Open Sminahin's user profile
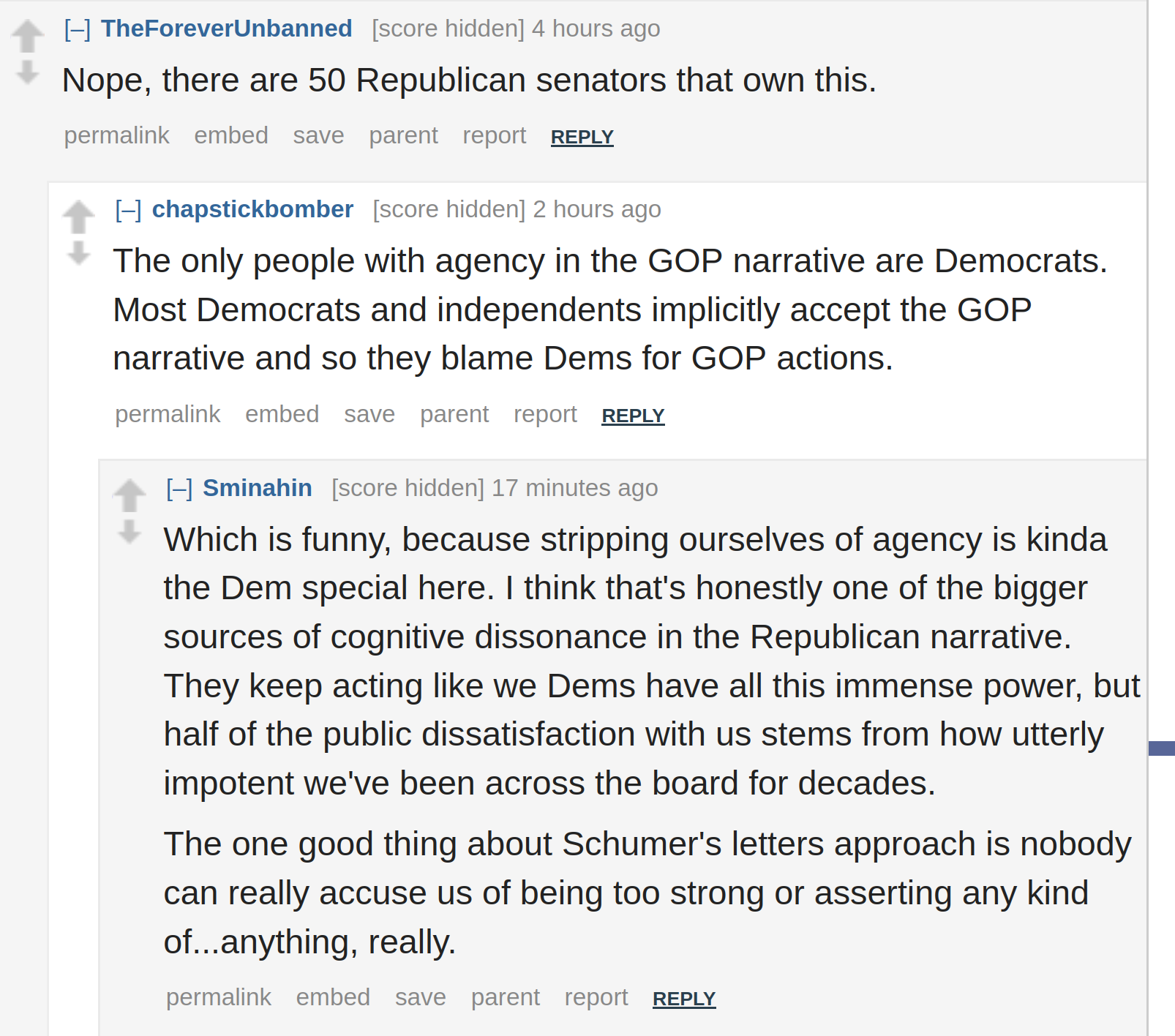 point(258,488)
